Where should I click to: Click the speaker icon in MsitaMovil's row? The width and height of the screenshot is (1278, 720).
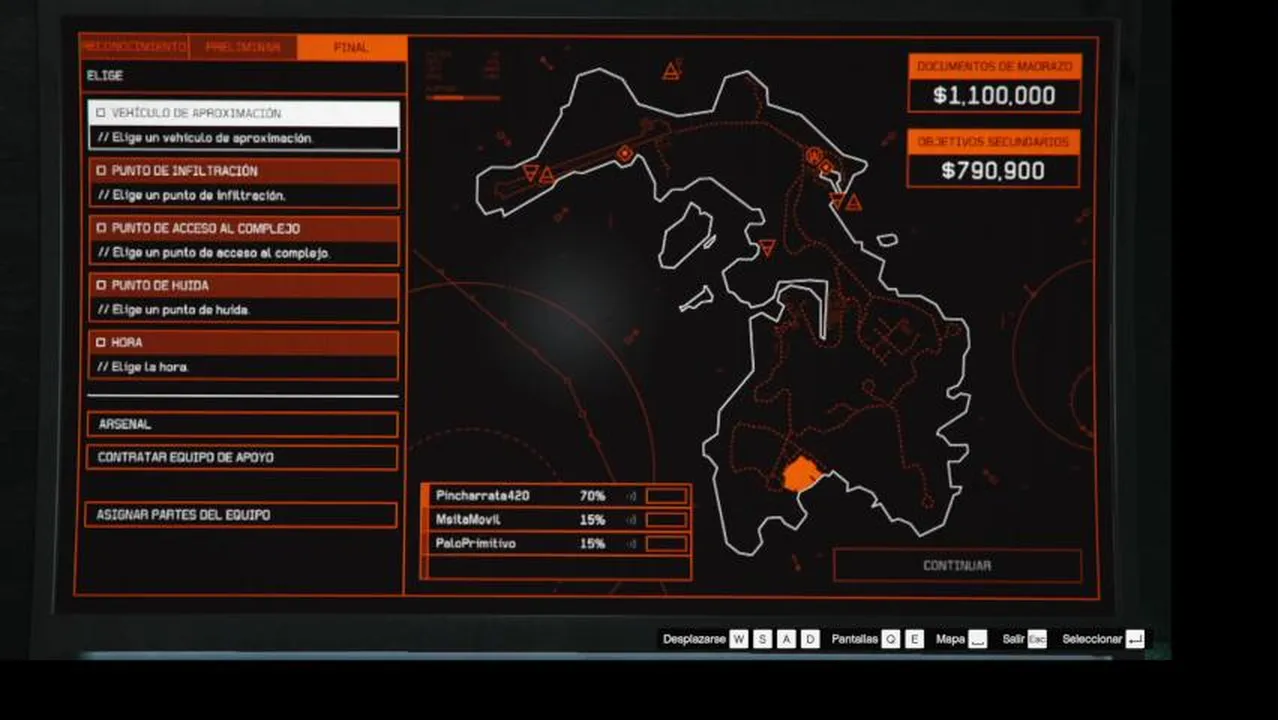pos(631,520)
